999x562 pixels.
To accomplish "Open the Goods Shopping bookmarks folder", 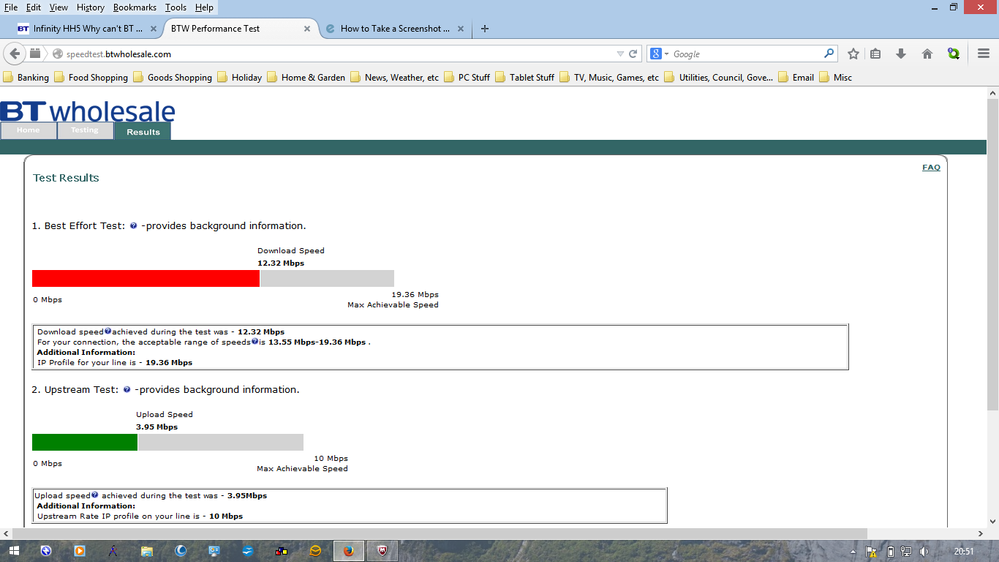I will tap(172, 77).
